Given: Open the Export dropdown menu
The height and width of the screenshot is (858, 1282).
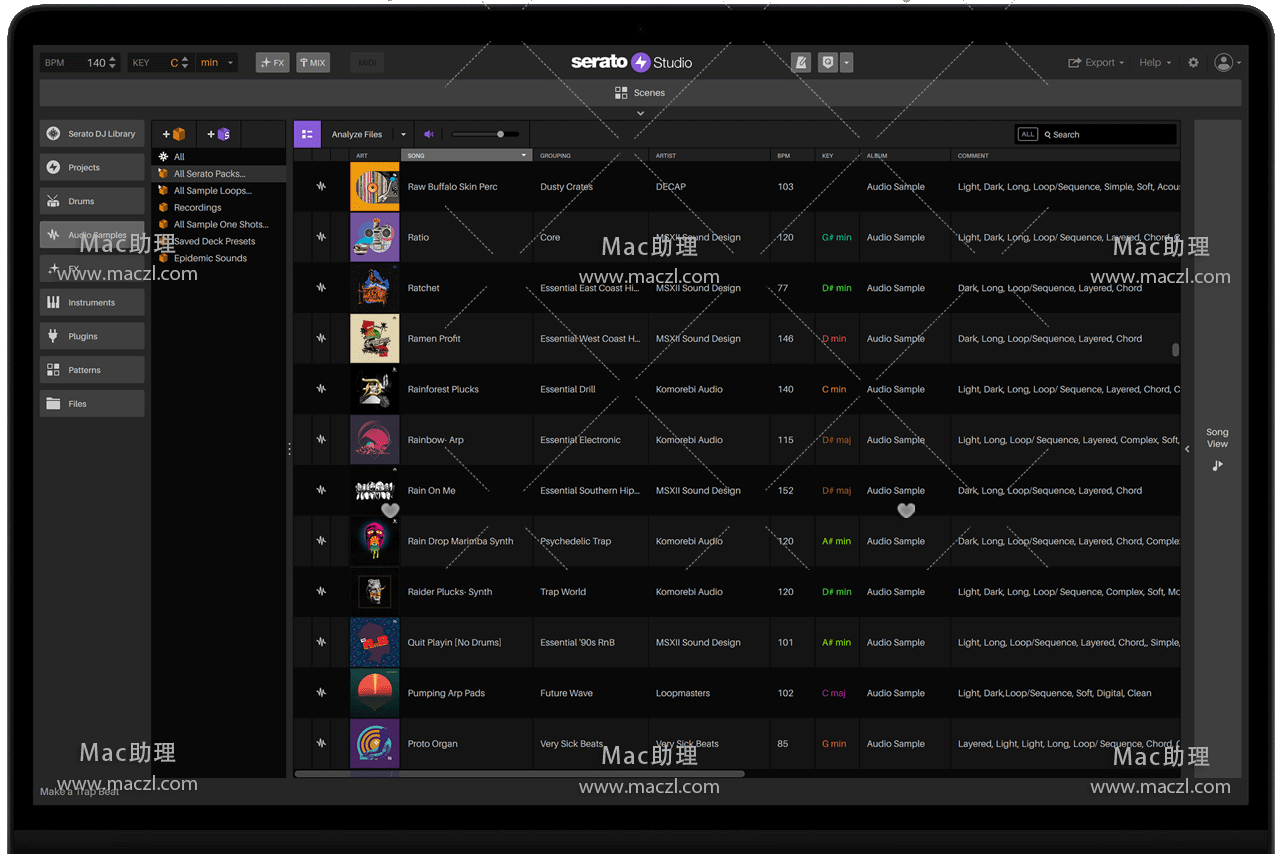Looking at the screenshot, I should pyautogui.click(x=1096, y=62).
